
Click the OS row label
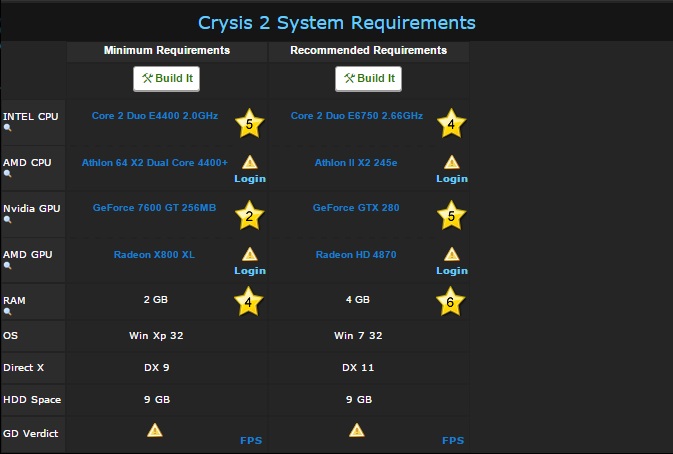coord(10,336)
